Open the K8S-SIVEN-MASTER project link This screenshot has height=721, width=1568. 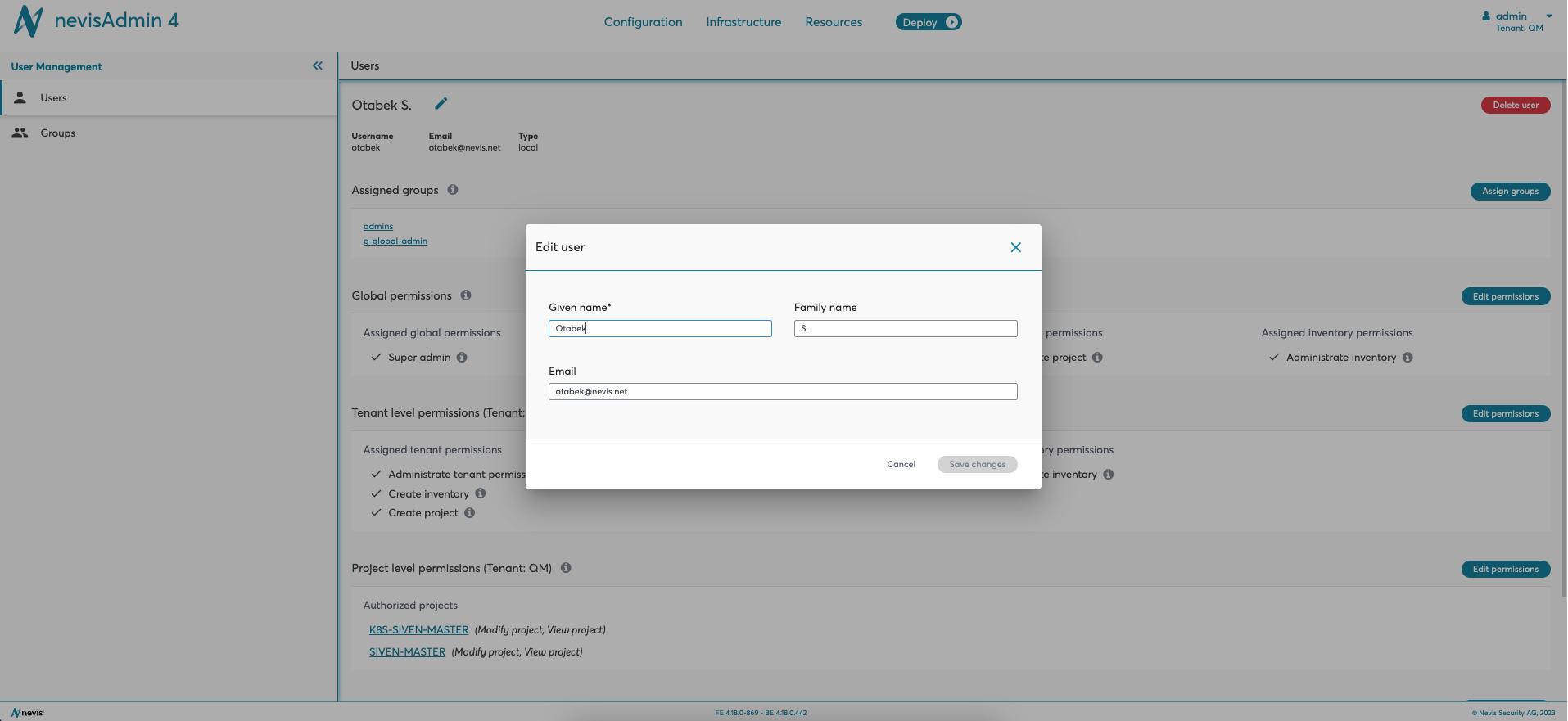click(x=418, y=630)
